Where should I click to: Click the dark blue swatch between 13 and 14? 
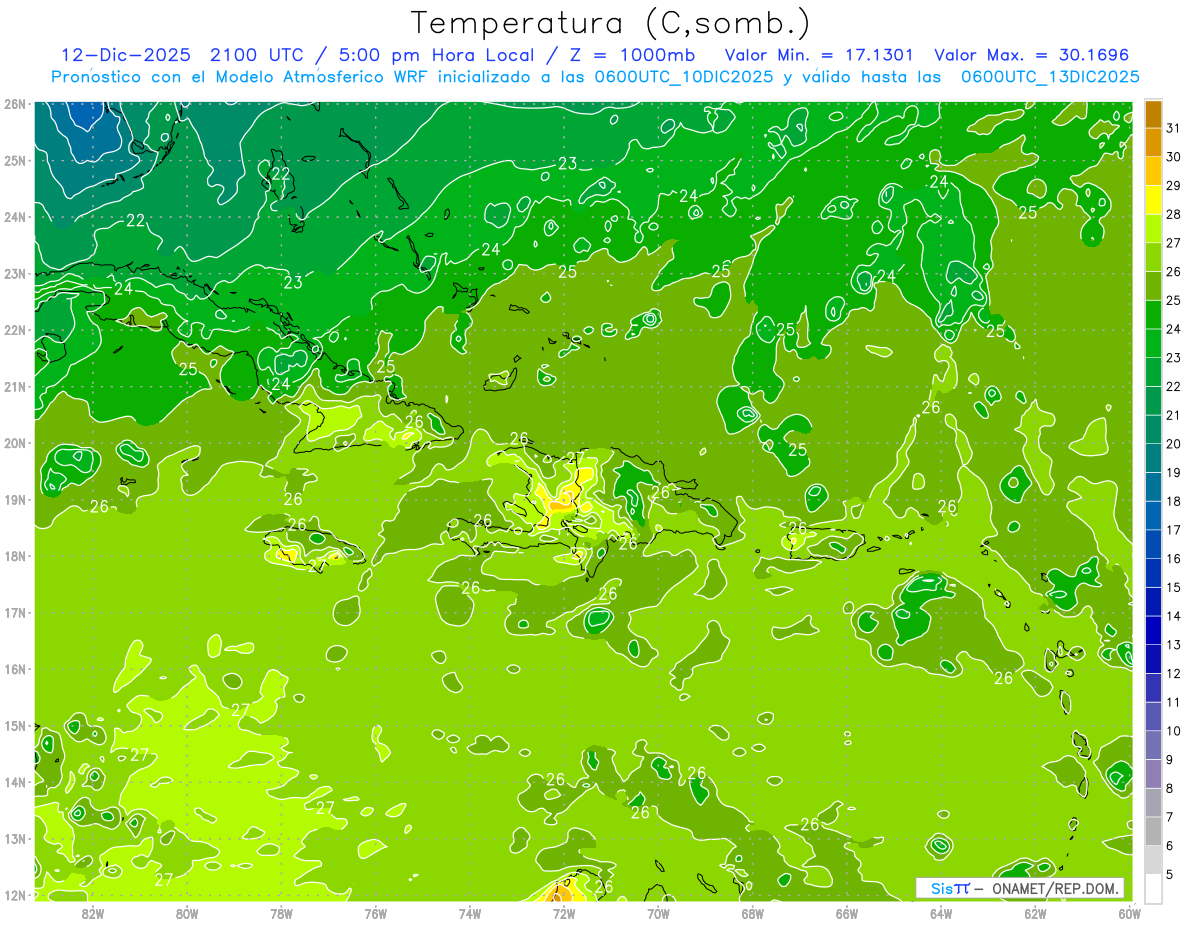point(1153,630)
